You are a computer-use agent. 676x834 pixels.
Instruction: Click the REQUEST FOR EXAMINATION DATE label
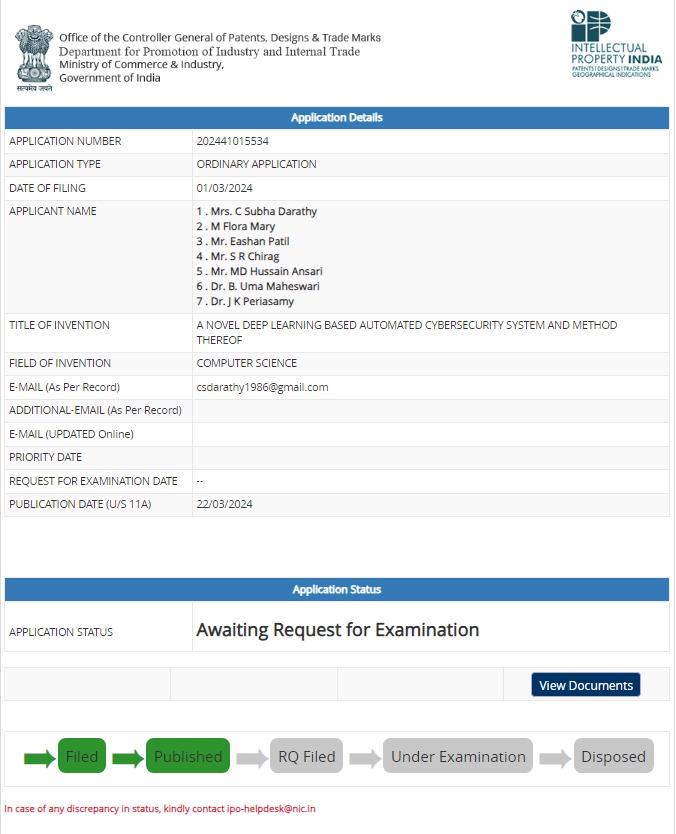click(x=93, y=481)
